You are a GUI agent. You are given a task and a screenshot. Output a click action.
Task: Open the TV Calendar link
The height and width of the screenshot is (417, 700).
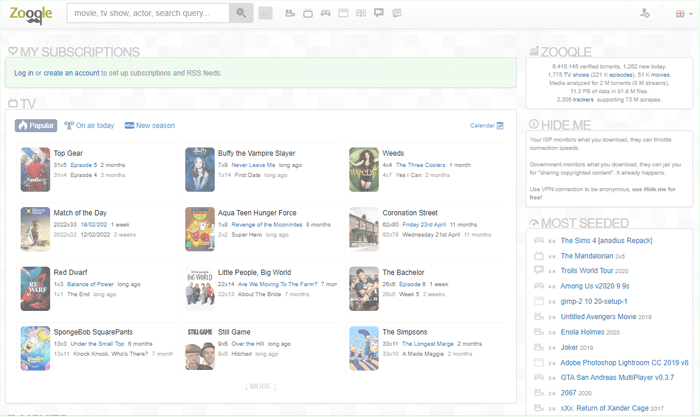click(x=487, y=125)
